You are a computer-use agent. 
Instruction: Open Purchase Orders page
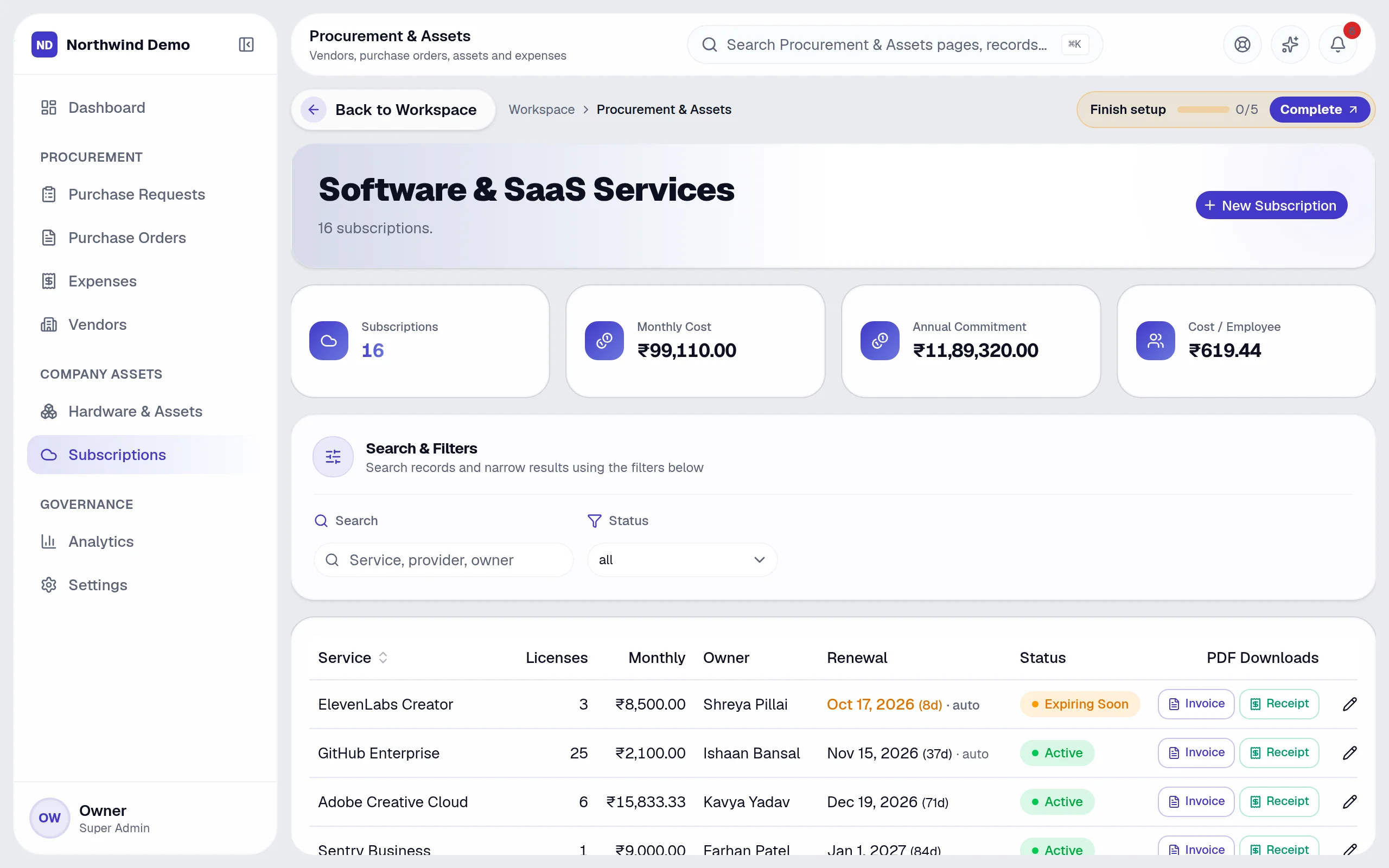(145, 238)
